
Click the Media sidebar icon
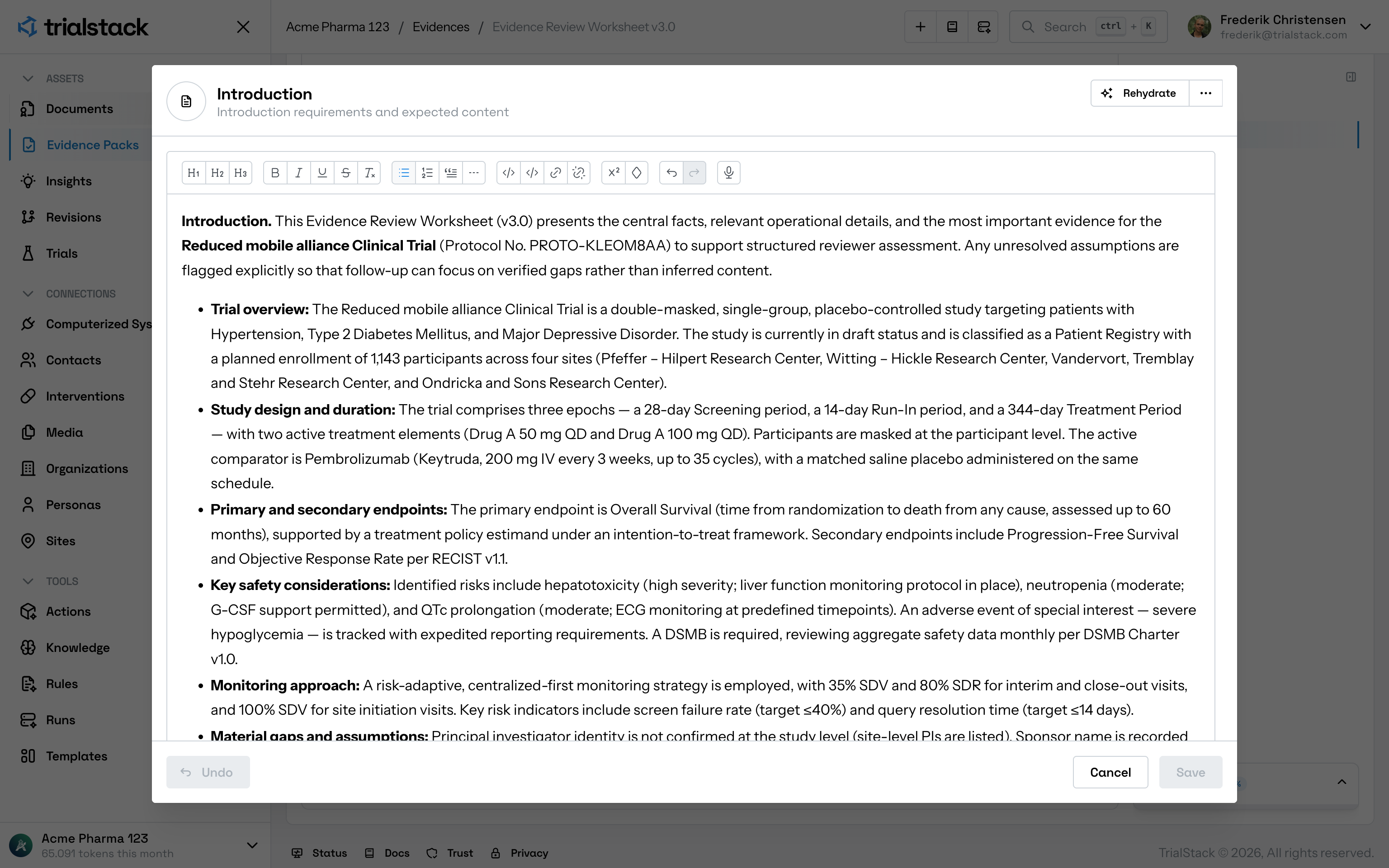[x=28, y=432]
